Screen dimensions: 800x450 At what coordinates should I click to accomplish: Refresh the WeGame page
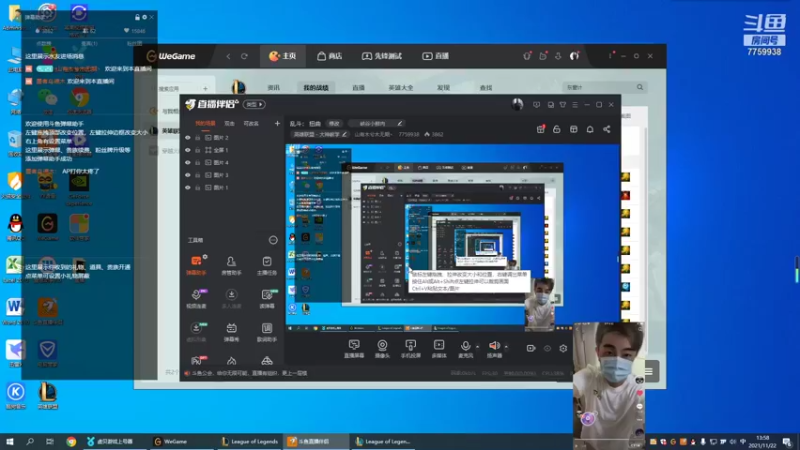244,56
